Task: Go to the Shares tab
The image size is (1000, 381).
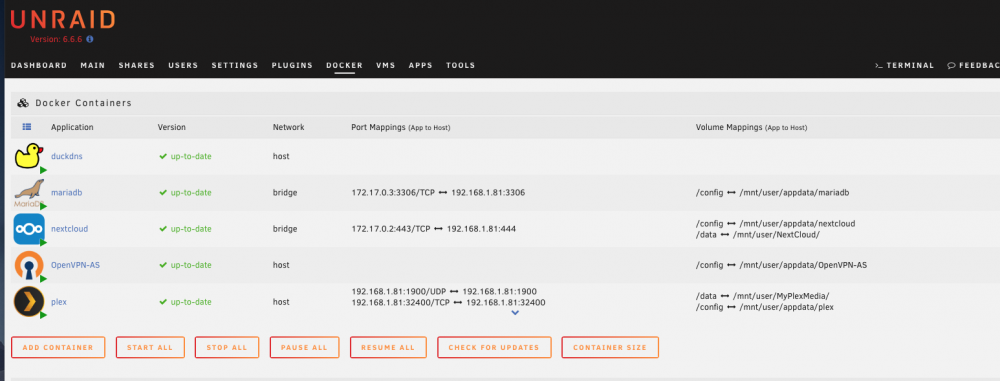Action: click(136, 65)
